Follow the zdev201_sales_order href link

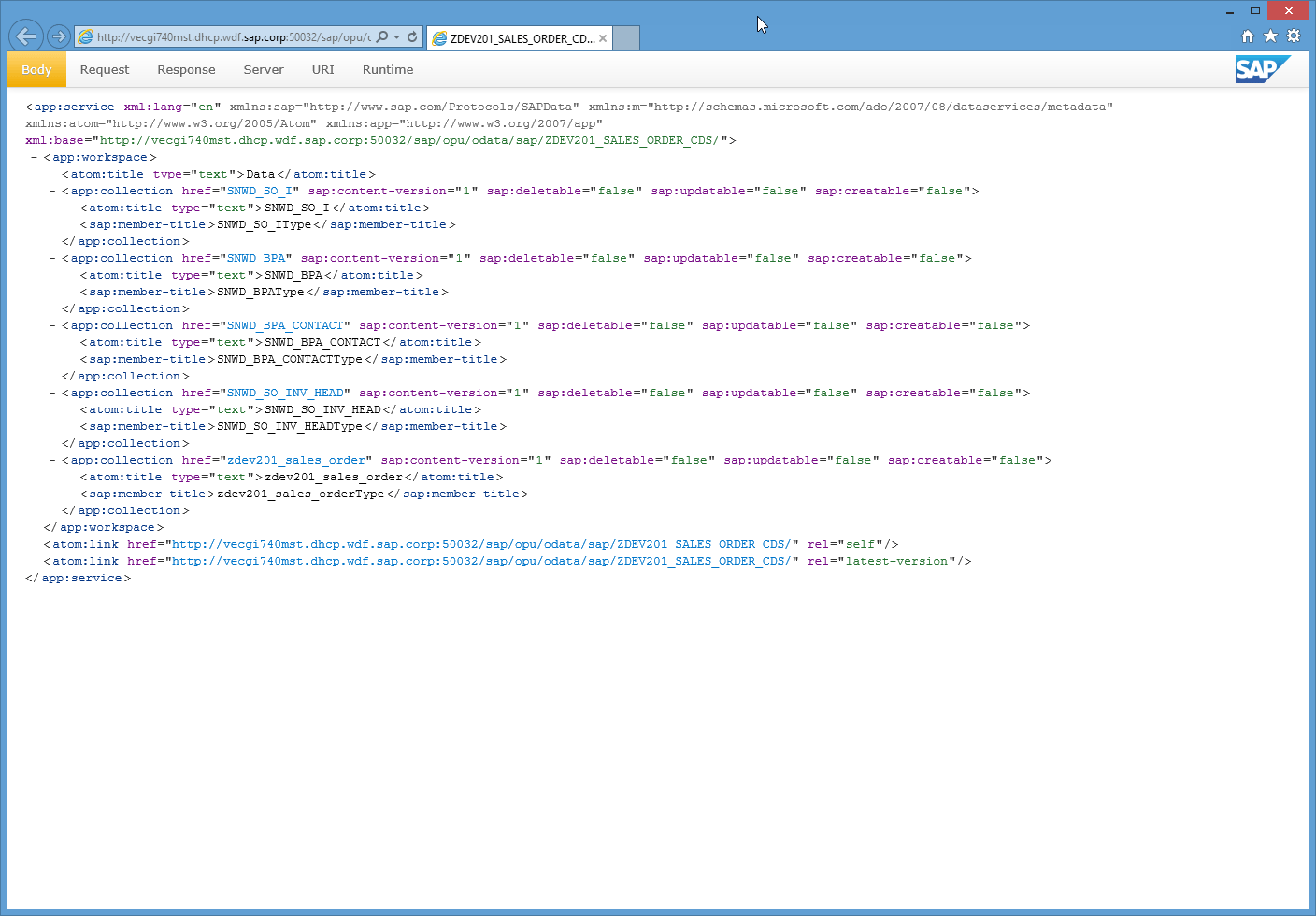[296, 460]
